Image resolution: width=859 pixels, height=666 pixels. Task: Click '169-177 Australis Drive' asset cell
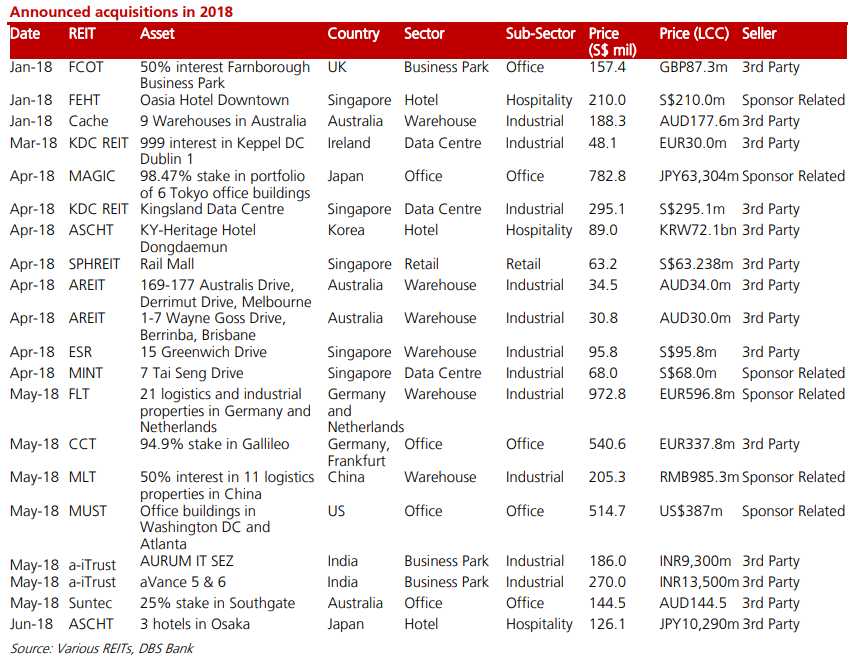[x=226, y=293]
